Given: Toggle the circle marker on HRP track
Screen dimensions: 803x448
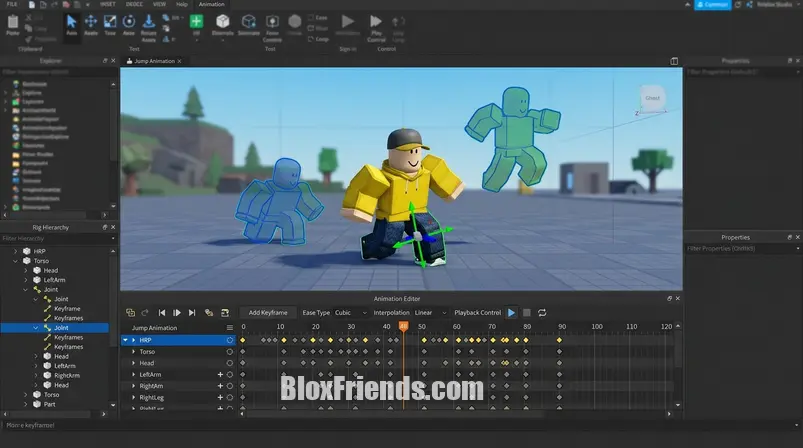Looking at the screenshot, I should coord(229,340).
